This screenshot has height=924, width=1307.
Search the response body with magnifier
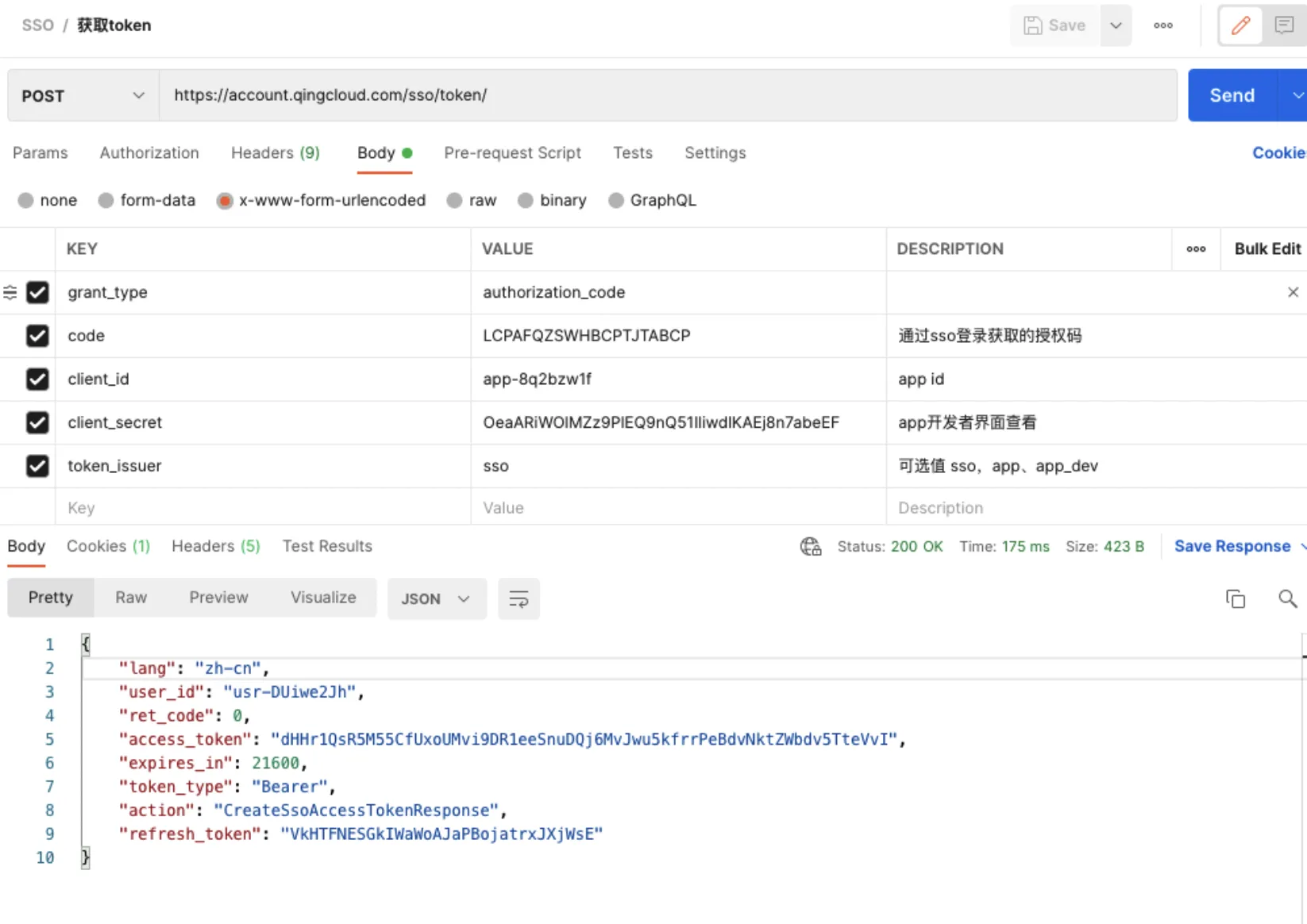click(1287, 599)
